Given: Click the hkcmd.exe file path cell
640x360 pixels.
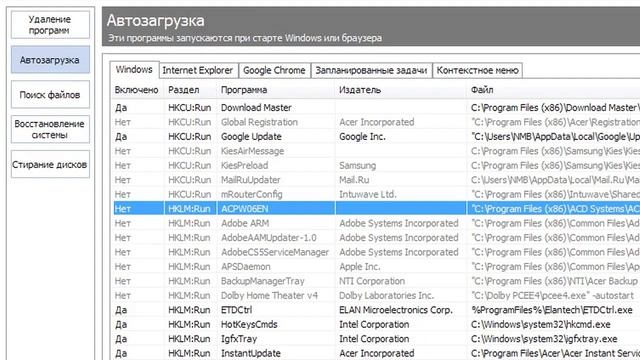Looking at the screenshot, I should [540, 324].
